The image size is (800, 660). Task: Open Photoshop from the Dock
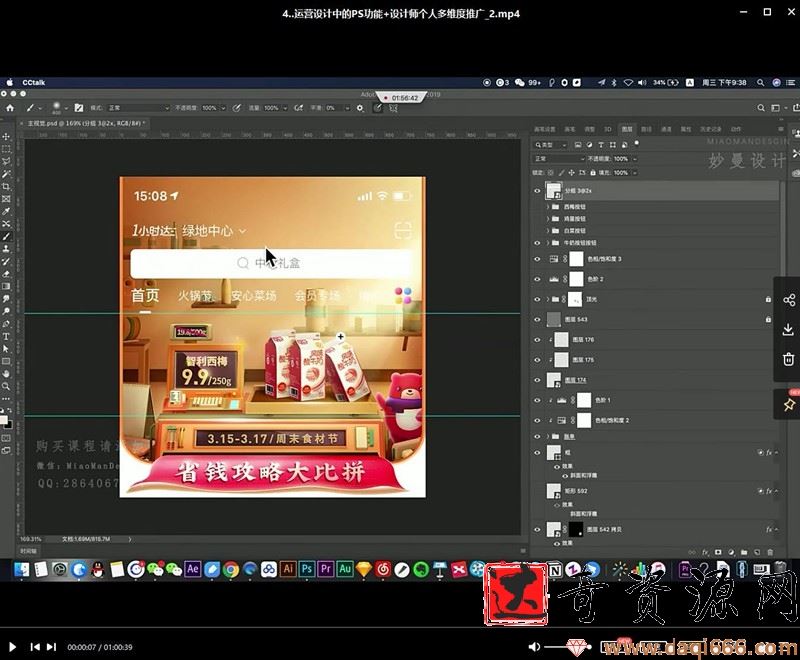(x=307, y=569)
